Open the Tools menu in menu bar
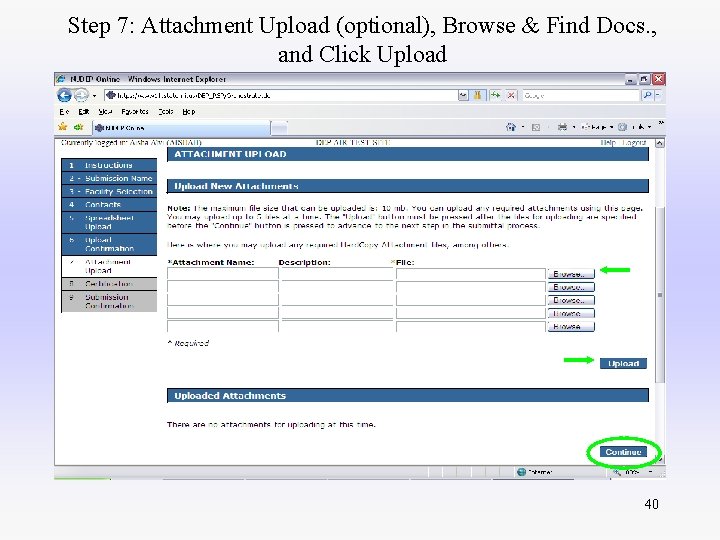This screenshot has height=540, width=720. (166, 112)
